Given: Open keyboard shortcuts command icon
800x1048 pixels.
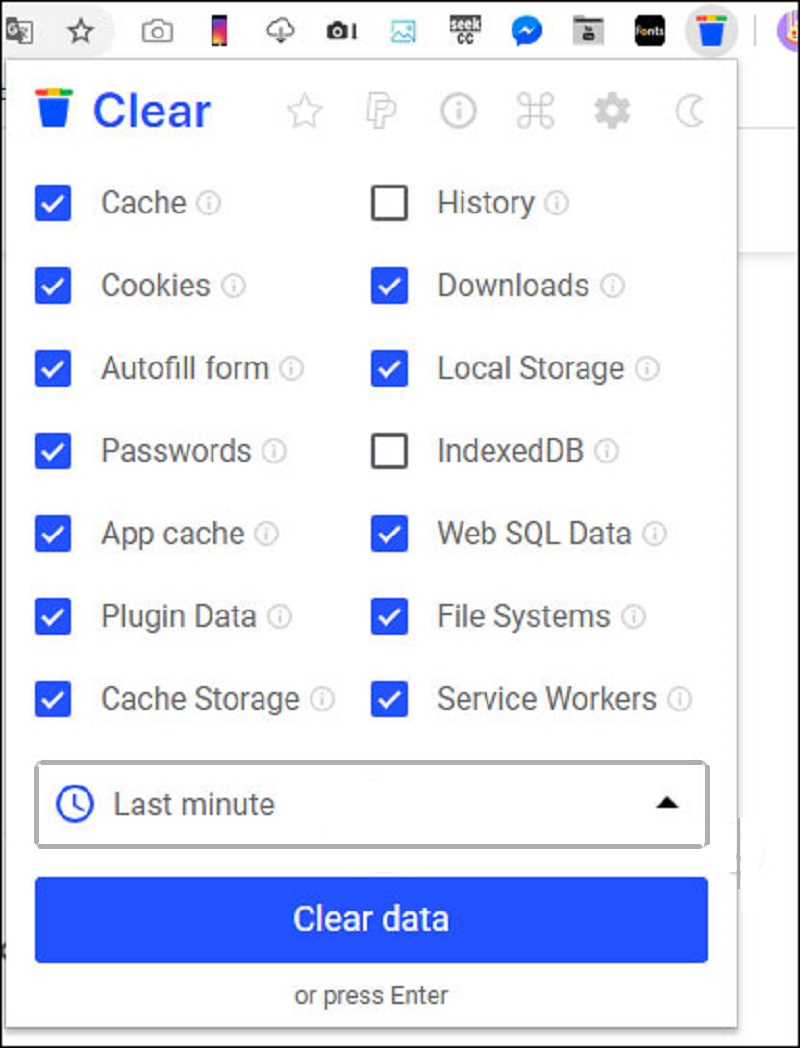Looking at the screenshot, I should point(535,110).
